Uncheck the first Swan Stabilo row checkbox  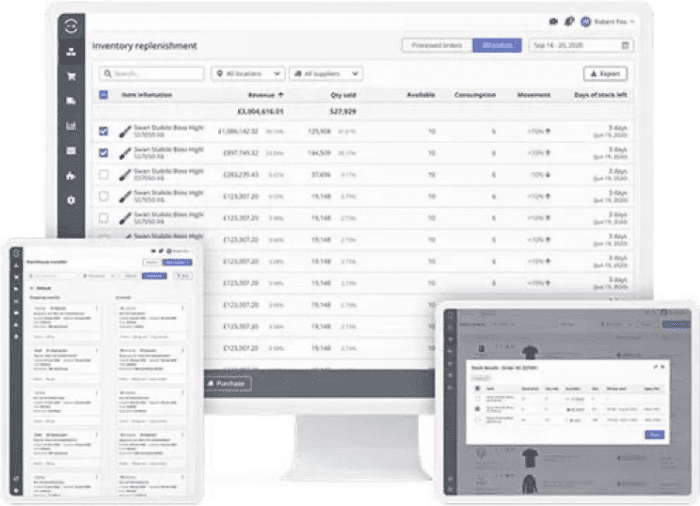point(104,131)
